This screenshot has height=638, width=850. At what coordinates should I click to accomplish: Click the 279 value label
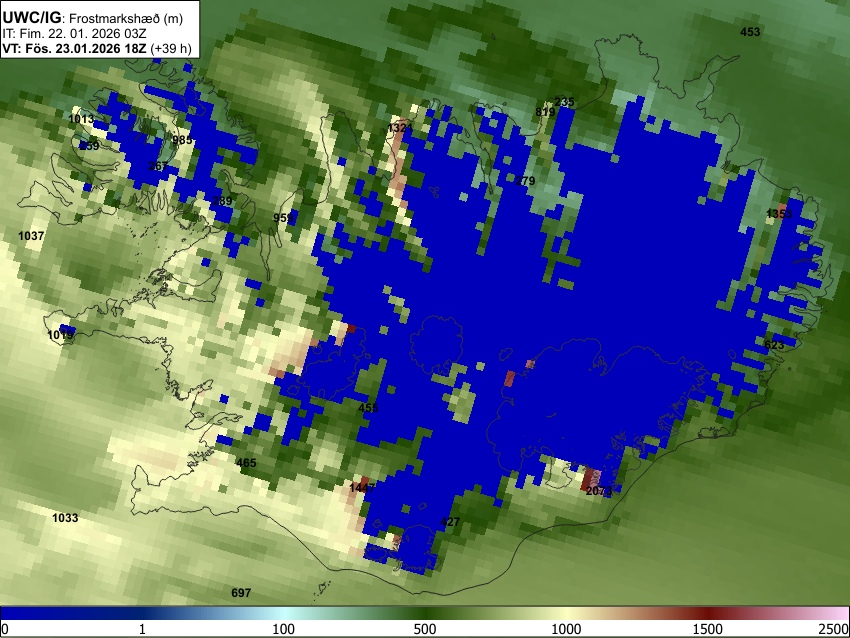pyautogui.click(x=525, y=181)
